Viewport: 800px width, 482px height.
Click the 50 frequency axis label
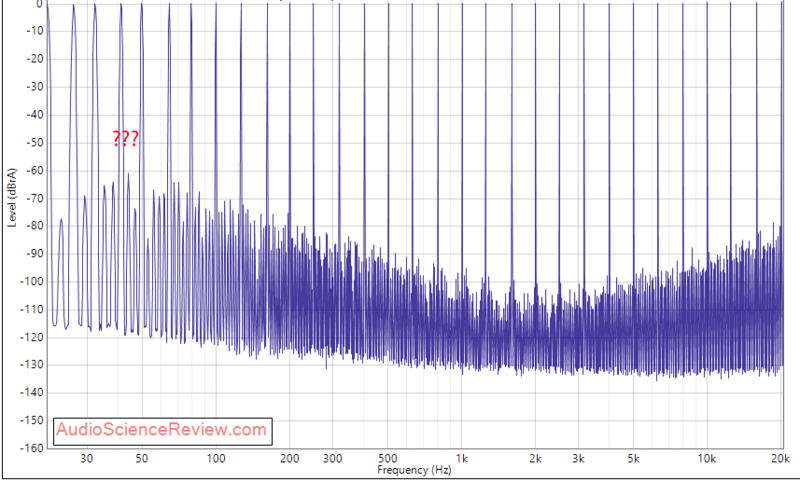tap(141, 459)
